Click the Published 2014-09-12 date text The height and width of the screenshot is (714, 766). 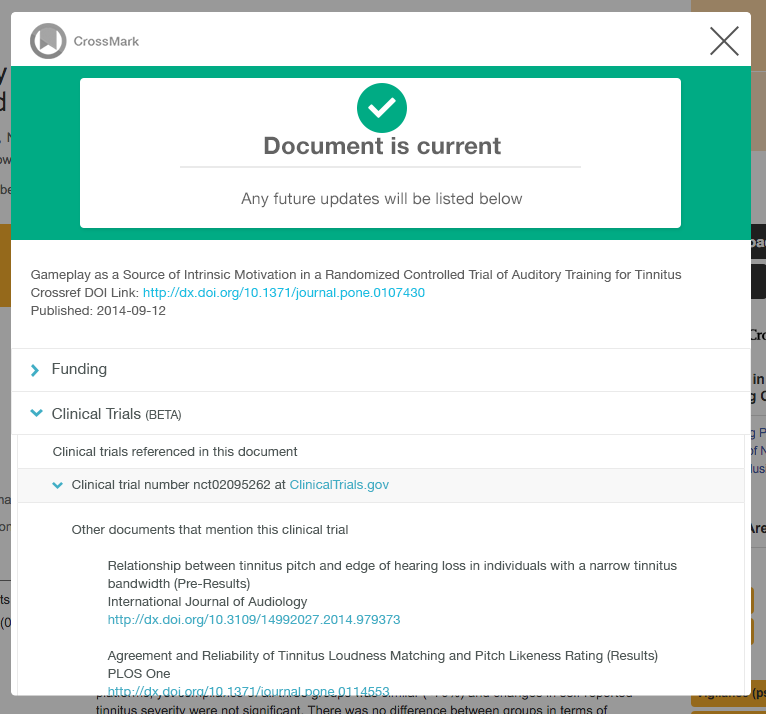[x=98, y=311]
